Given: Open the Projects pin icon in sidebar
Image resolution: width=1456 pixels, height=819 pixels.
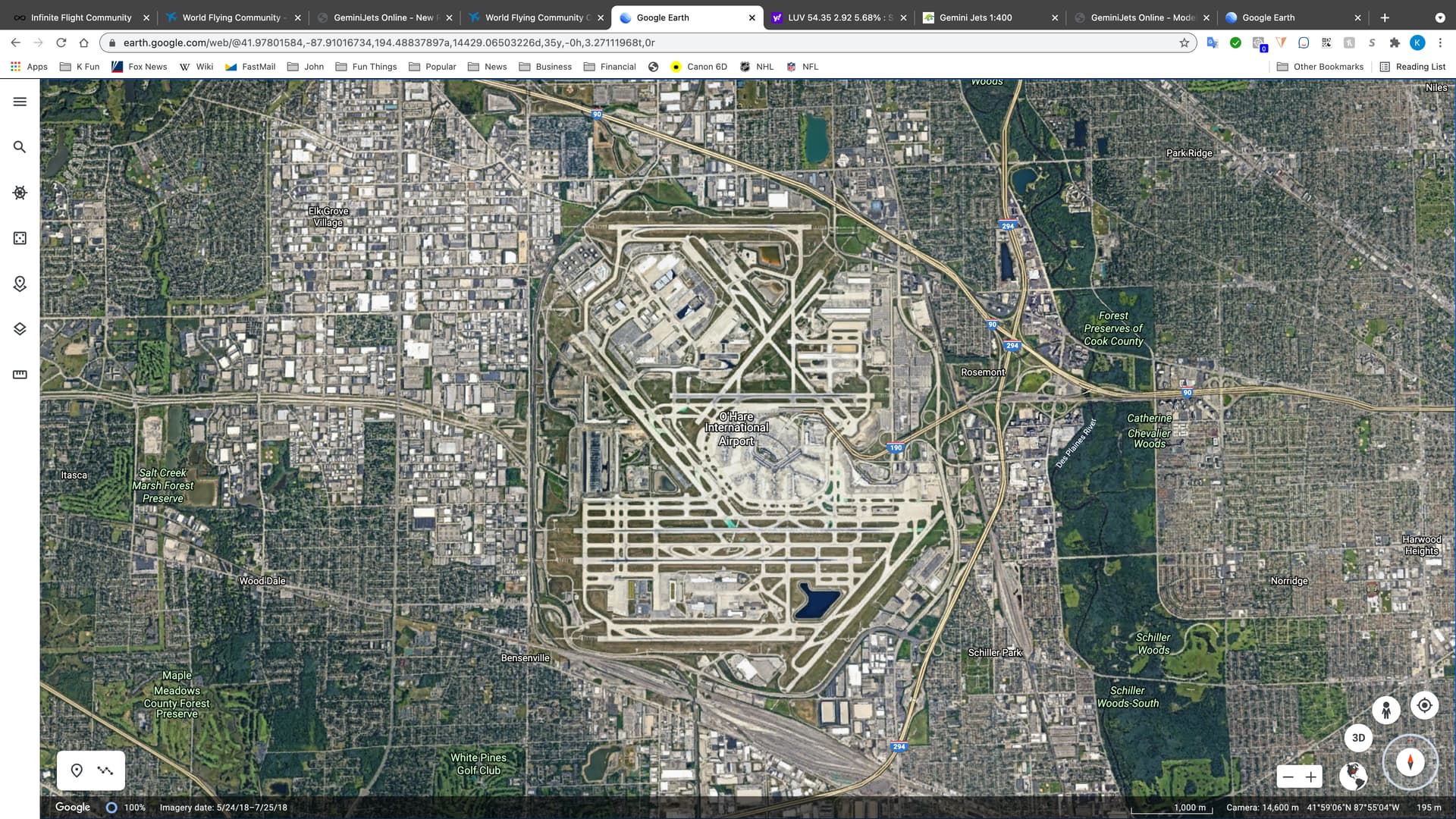Looking at the screenshot, I should [20, 284].
